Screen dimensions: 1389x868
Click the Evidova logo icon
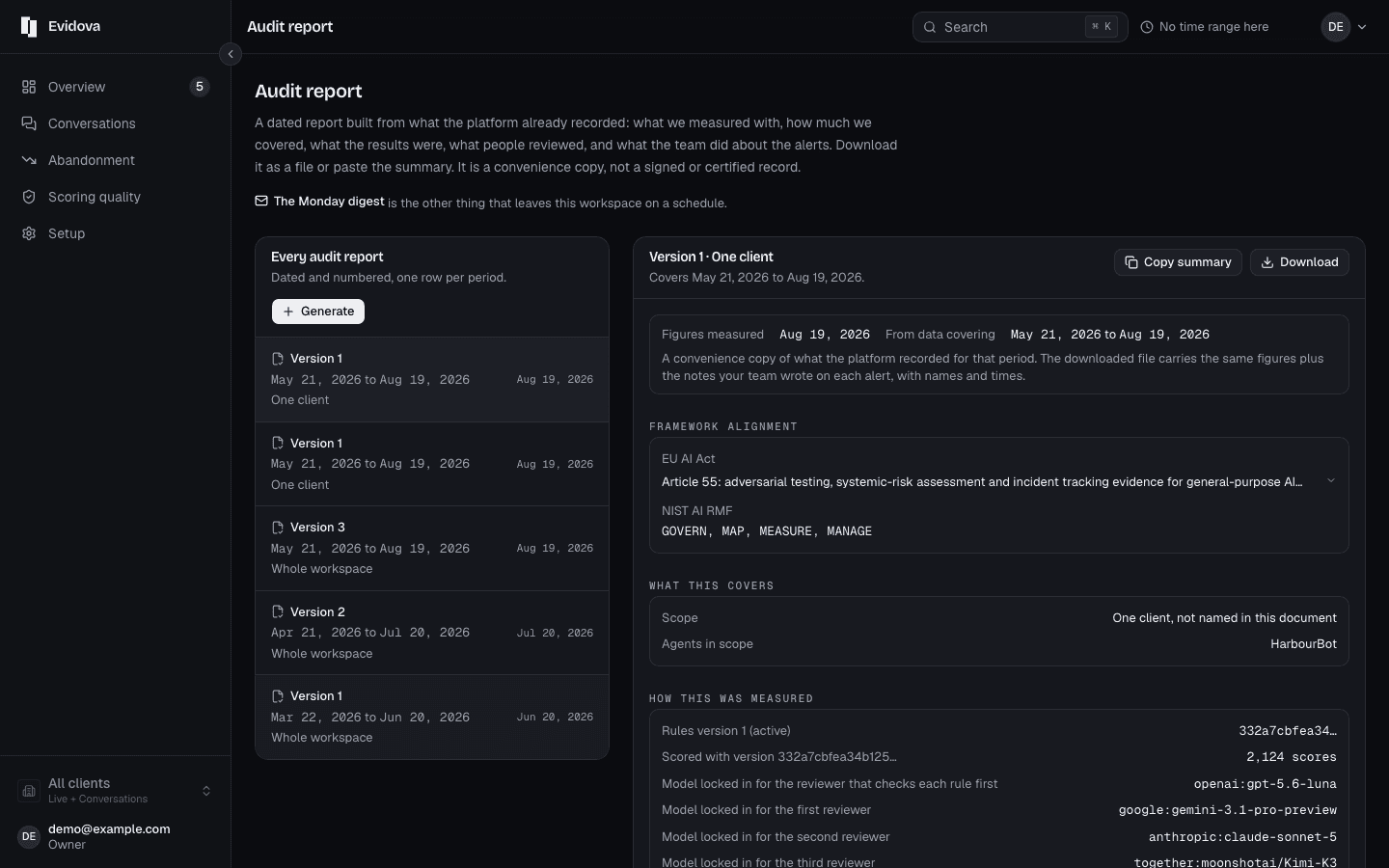coord(29,27)
